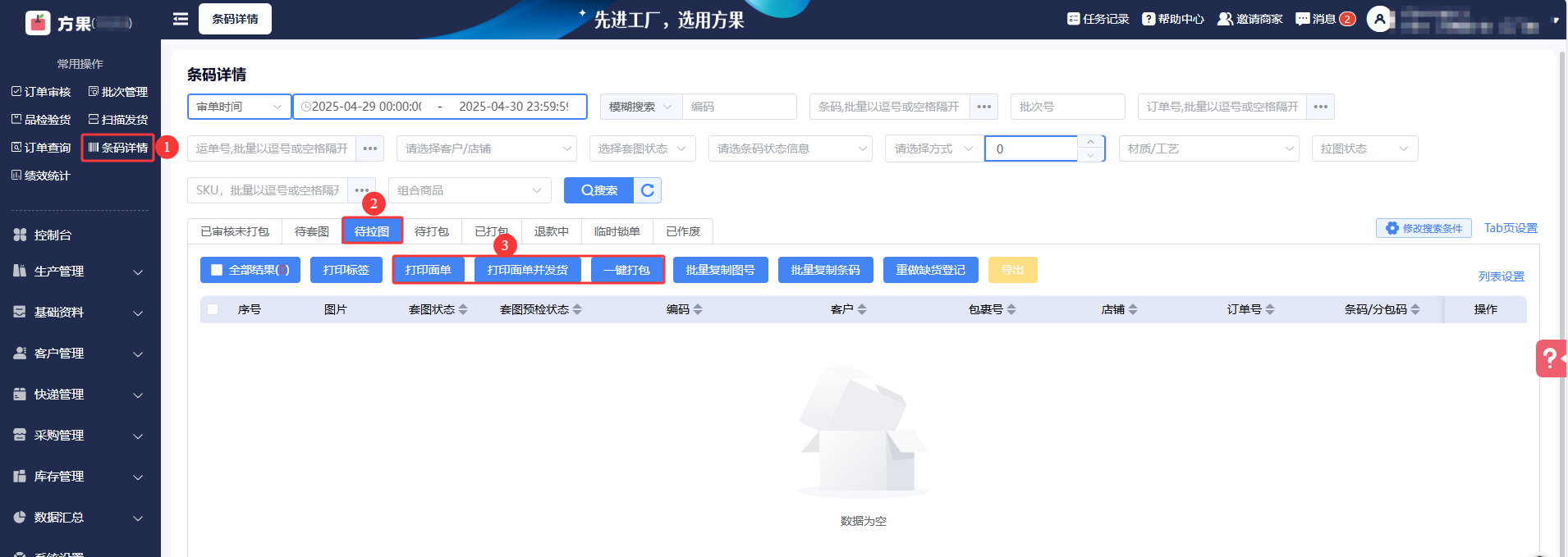Open the help center question icon
Viewport: 1568px width, 557px height.
[x=1148, y=19]
